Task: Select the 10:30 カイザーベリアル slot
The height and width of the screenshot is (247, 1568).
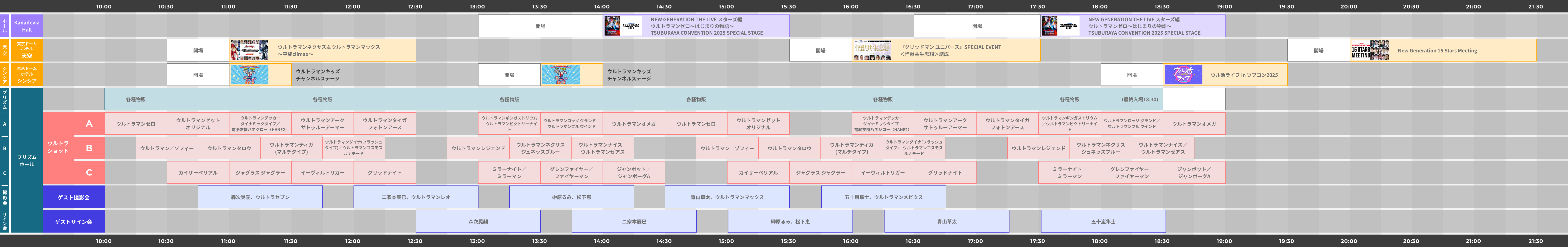Action: (x=198, y=173)
